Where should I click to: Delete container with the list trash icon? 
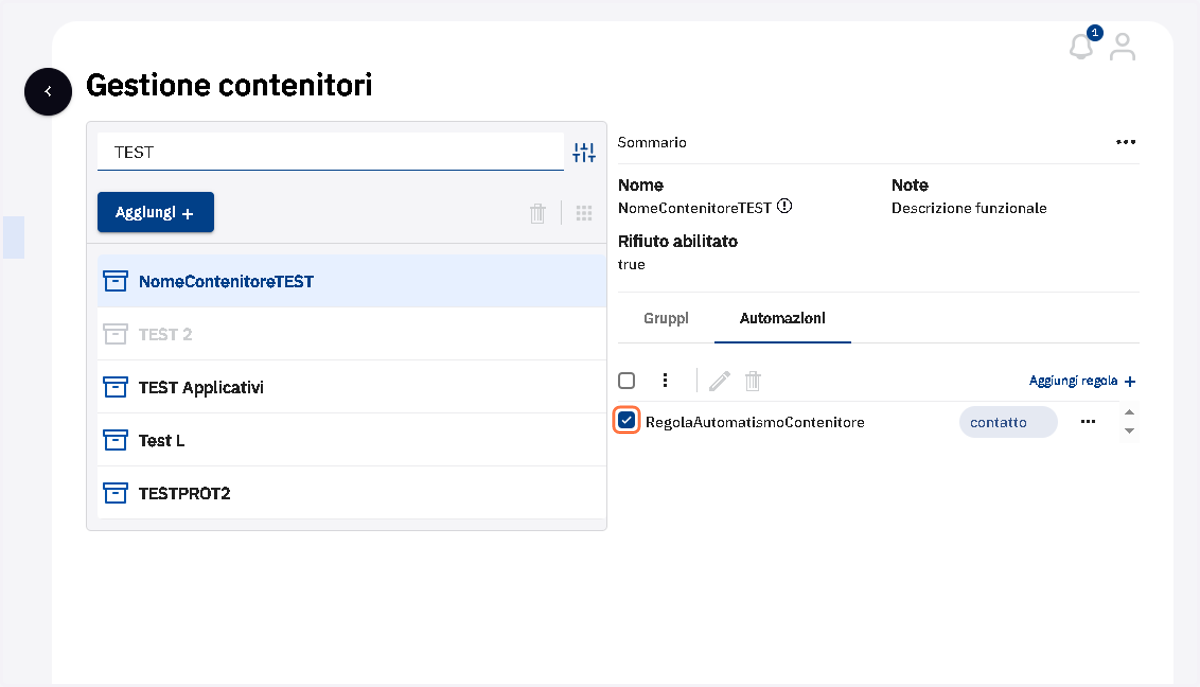click(x=538, y=213)
